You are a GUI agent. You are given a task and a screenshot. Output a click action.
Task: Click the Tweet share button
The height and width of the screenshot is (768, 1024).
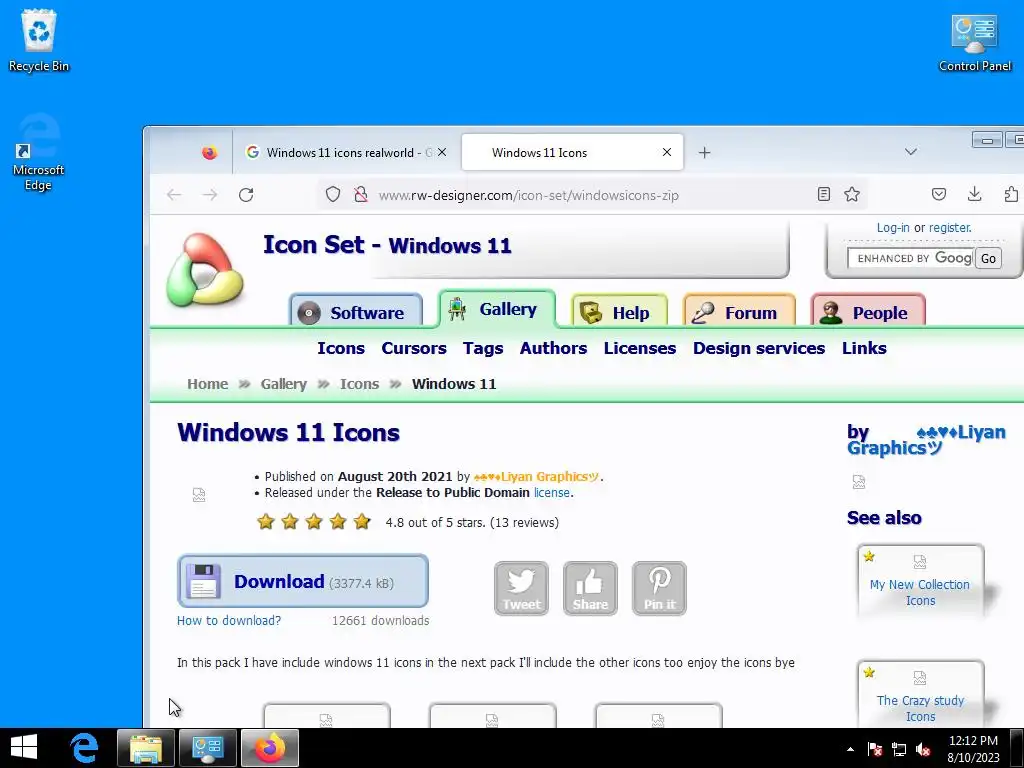tap(521, 588)
